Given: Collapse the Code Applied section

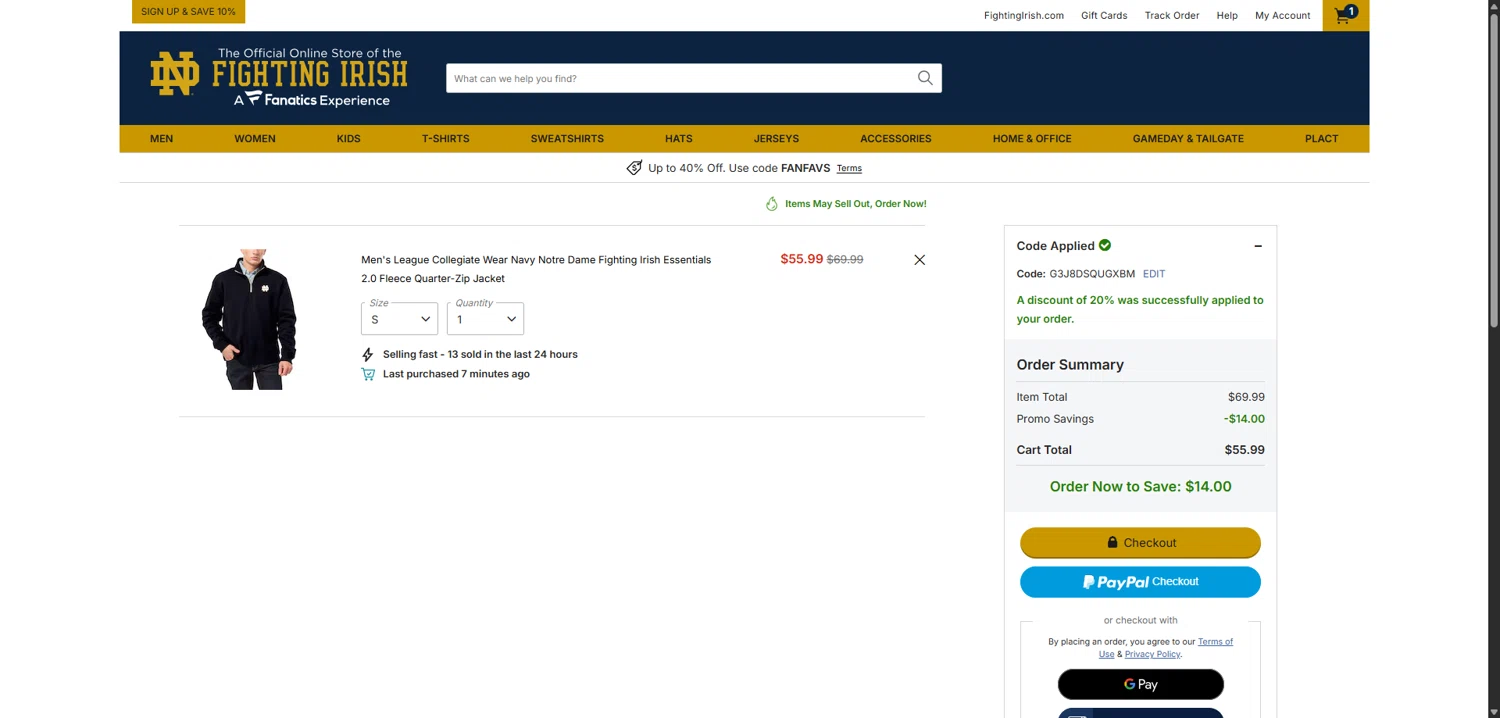Looking at the screenshot, I should pyautogui.click(x=1258, y=246).
